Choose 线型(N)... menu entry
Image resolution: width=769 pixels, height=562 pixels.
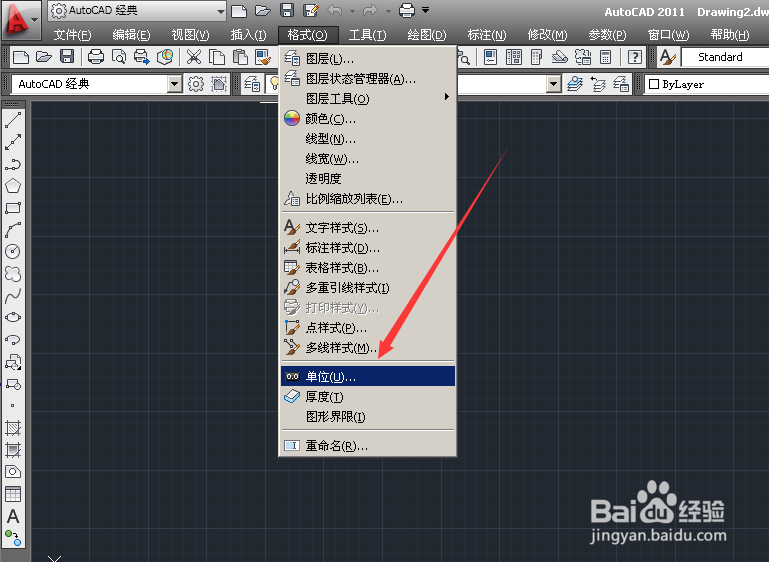[x=367, y=139]
